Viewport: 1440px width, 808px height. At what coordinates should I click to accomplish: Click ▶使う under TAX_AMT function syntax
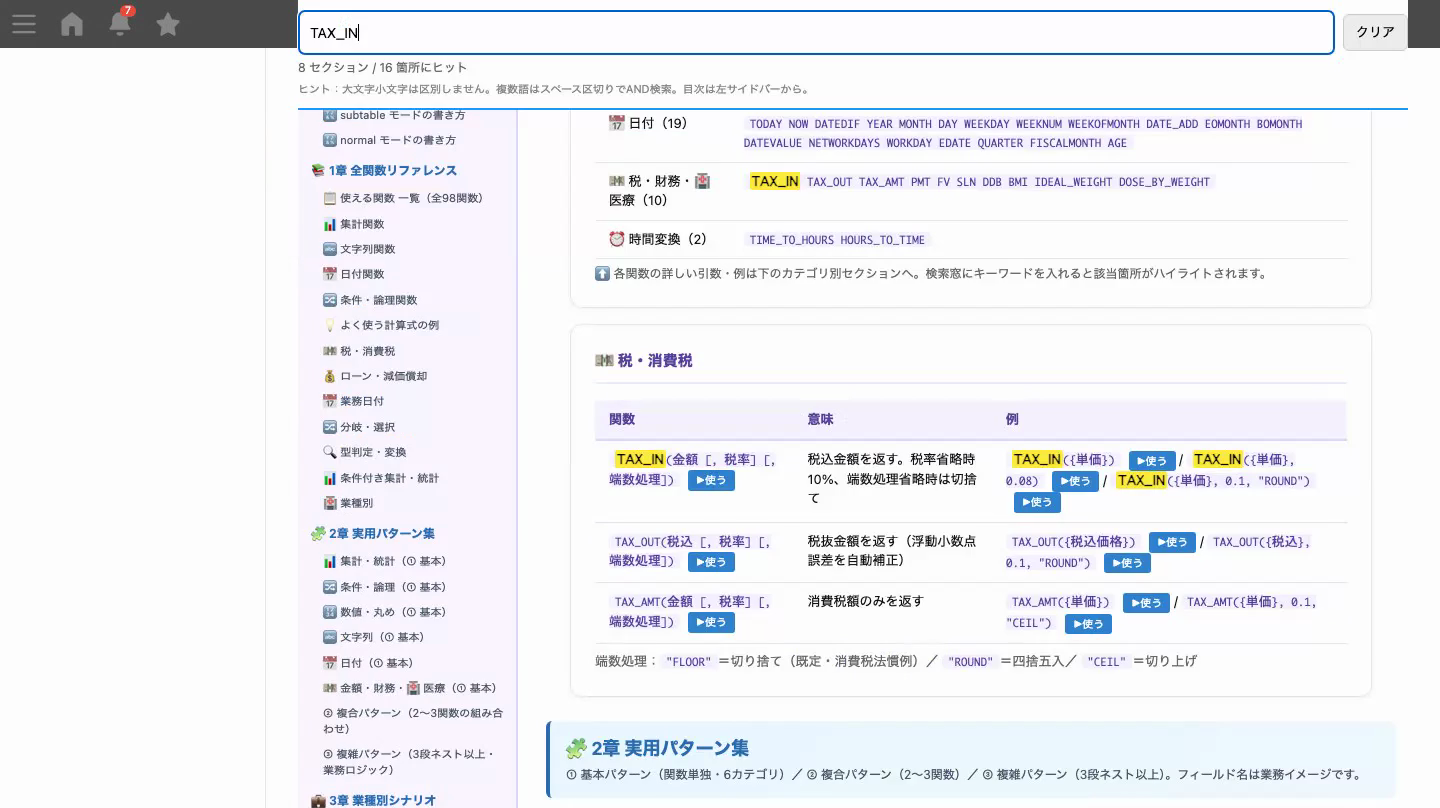[x=711, y=622]
